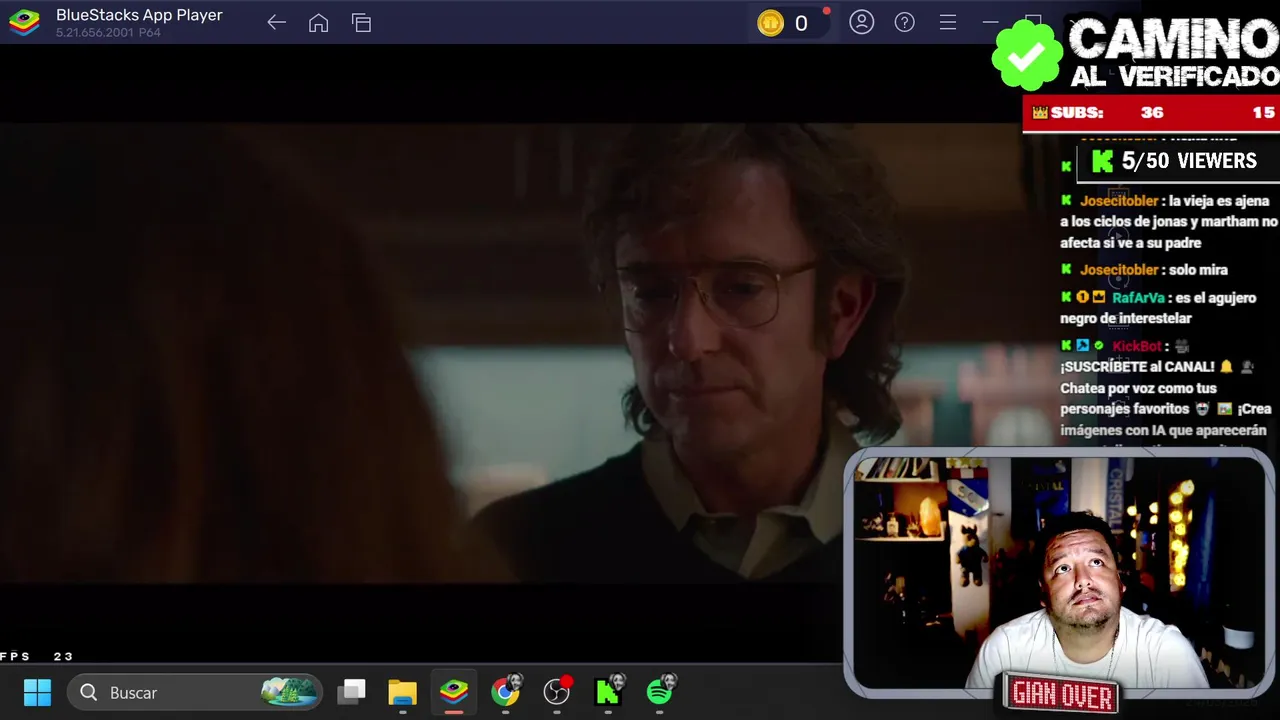Click the 'agujero negro de interestelar' message

[1158, 308]
